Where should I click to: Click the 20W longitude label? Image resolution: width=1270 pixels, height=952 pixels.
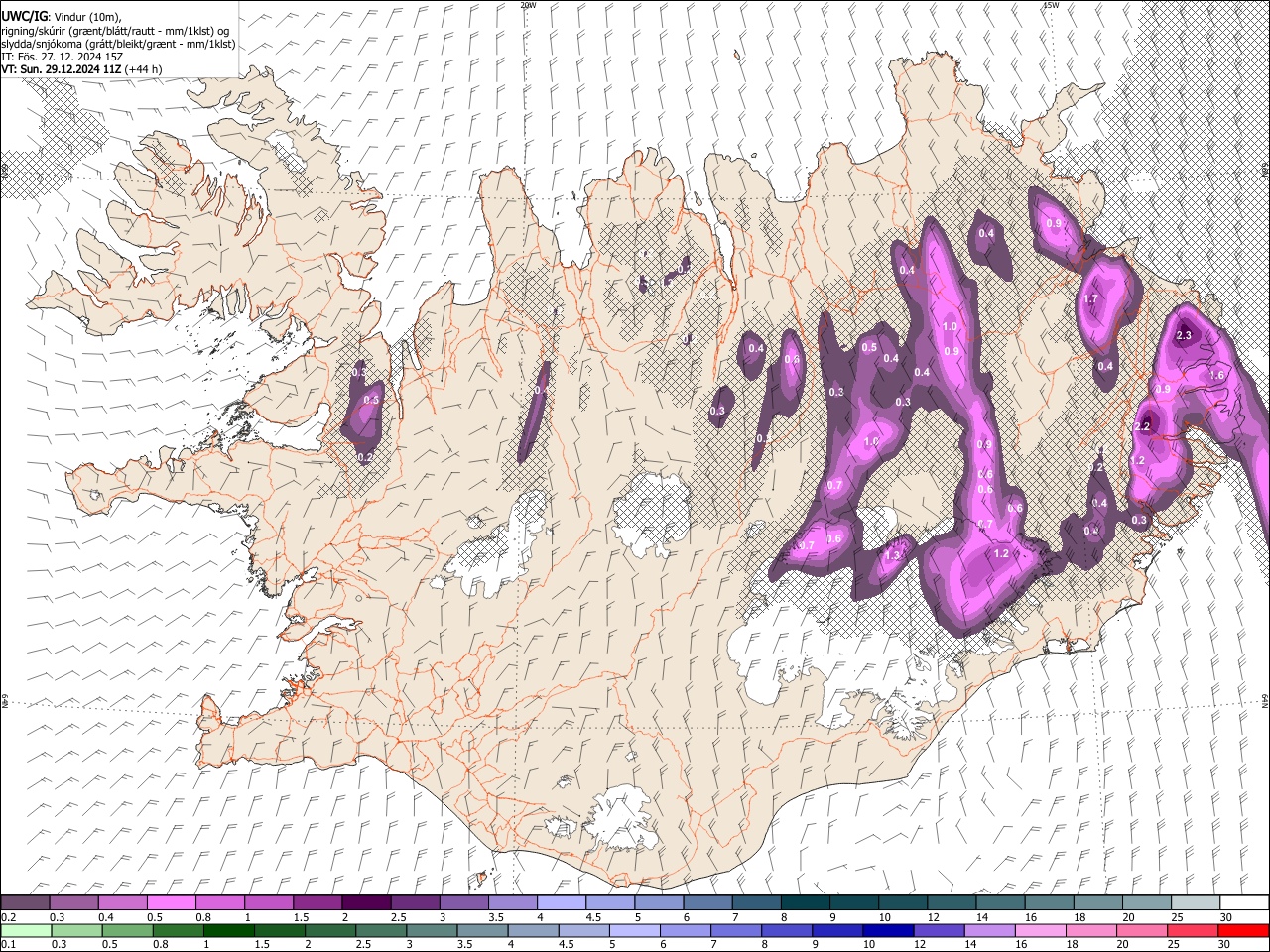[x=528, y=5]
